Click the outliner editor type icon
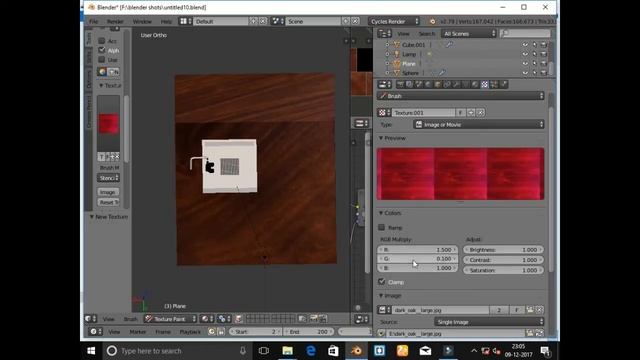Screen dimensions: 640x360 [384, 34]
